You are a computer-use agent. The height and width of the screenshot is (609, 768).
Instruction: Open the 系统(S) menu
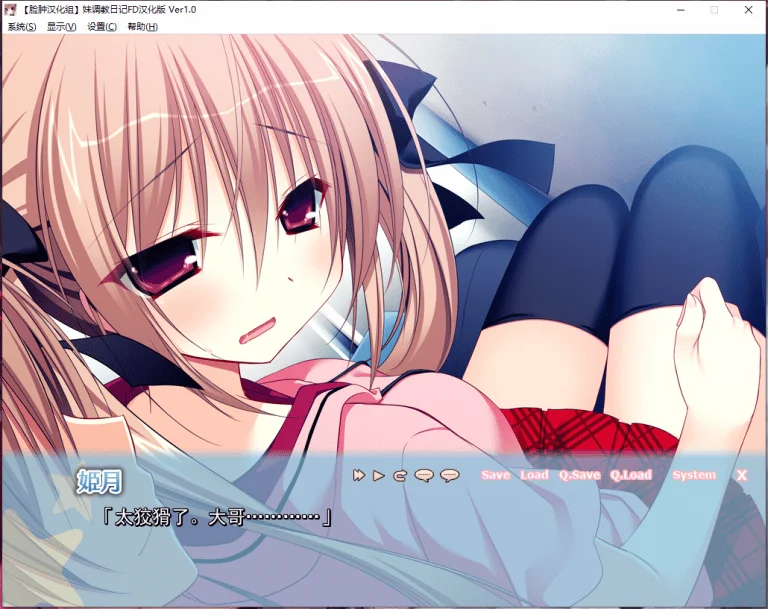tap(21, 27)
